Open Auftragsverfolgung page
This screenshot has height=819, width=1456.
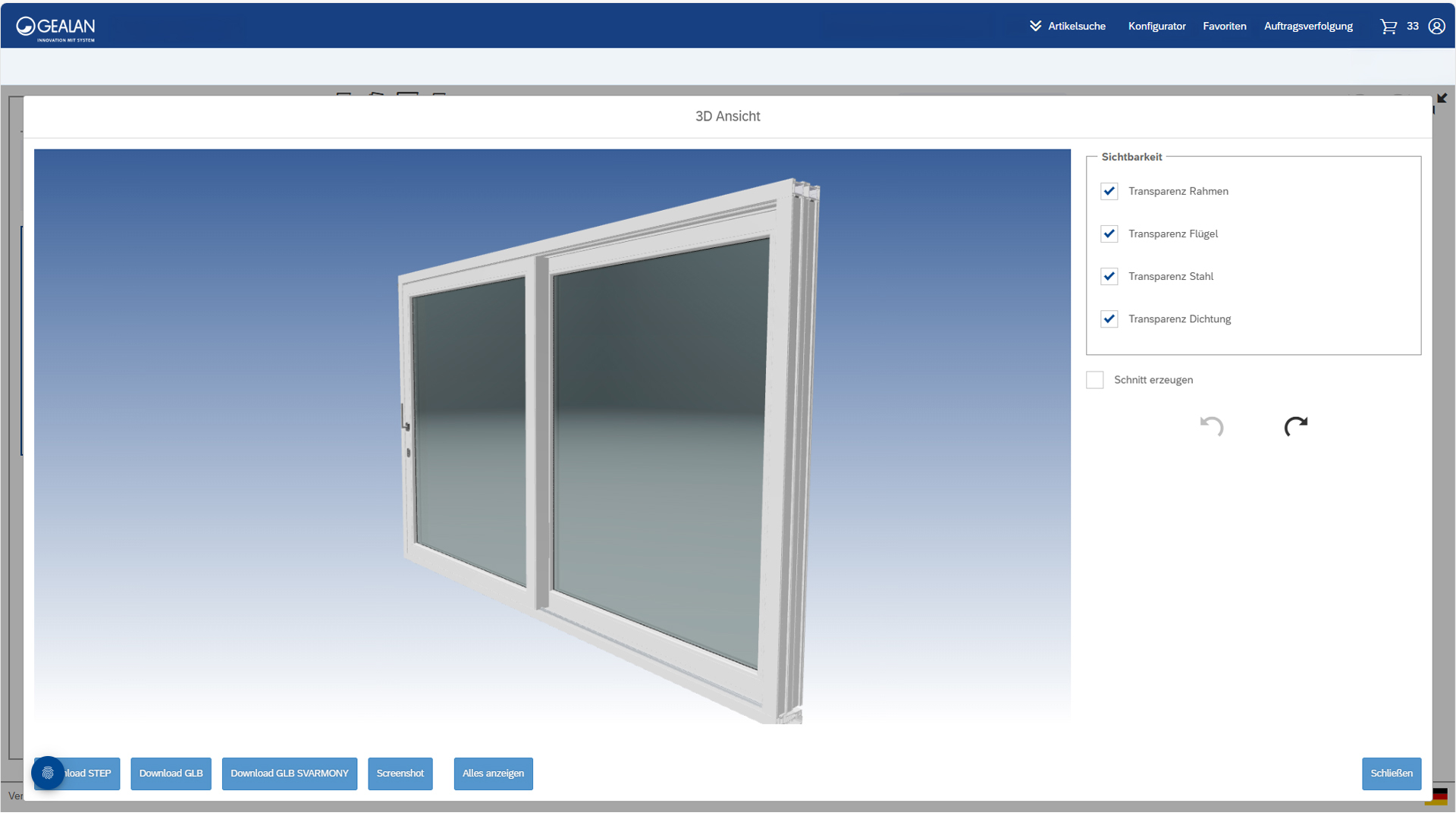(1308, 26)
